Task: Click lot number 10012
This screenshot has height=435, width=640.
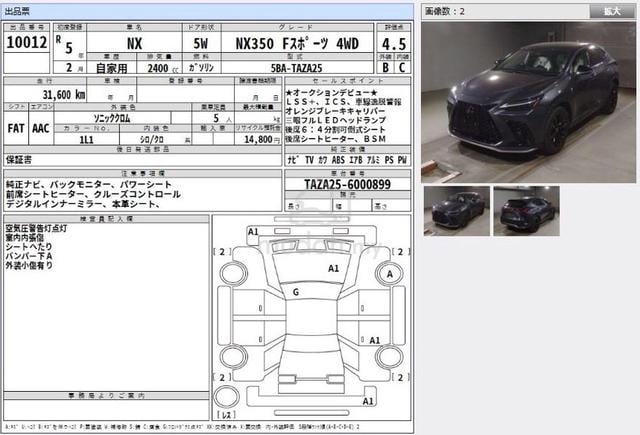Action: point(27,42)
